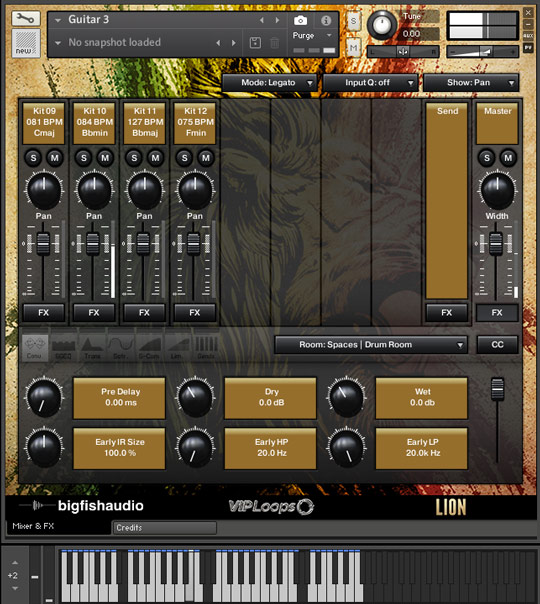Click the camera snapshot view icon
Screen dimensions: 540x604
click(x=300, y=20)
